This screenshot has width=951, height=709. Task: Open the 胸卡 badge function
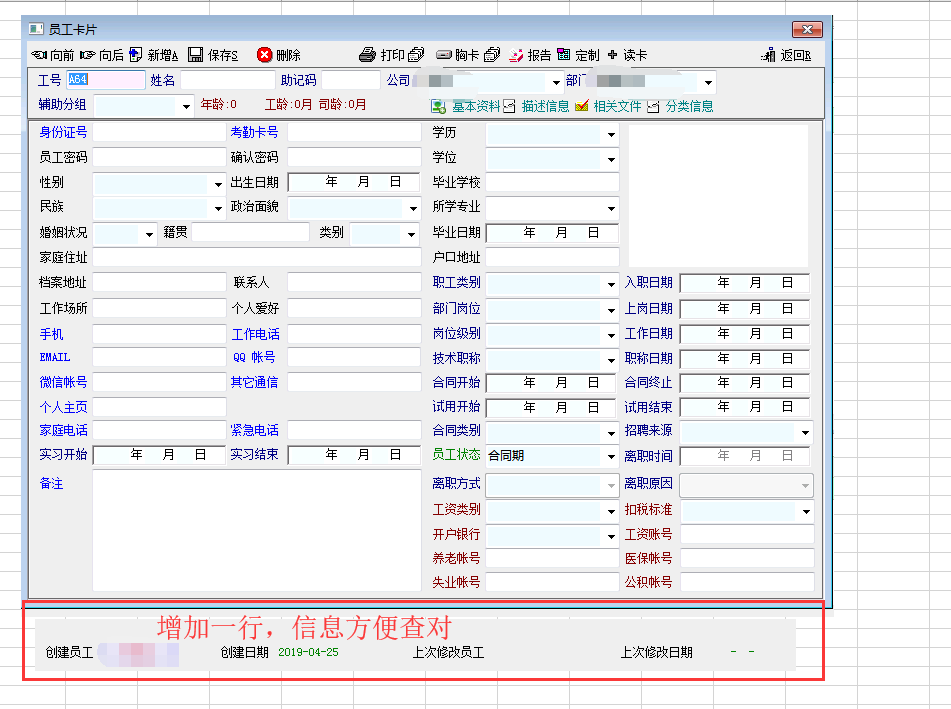(459, 55)
